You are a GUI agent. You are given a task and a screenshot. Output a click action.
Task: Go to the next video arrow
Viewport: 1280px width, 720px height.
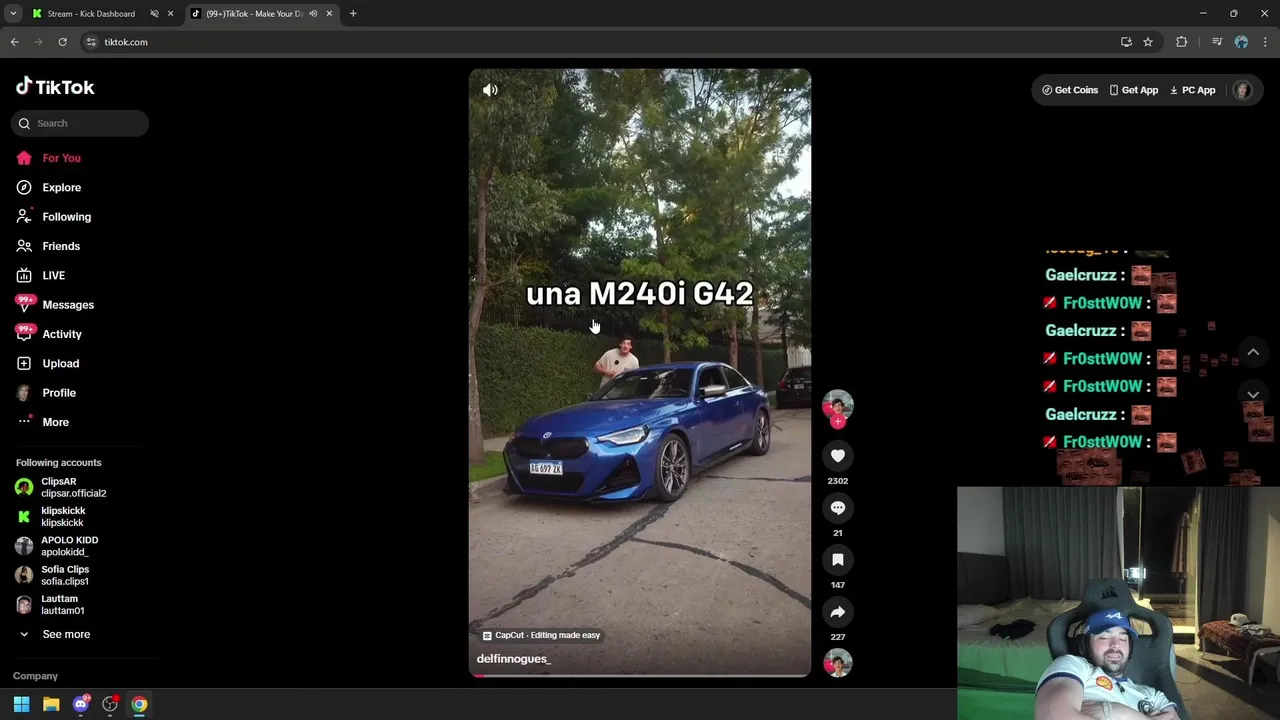pos(1253,394)
